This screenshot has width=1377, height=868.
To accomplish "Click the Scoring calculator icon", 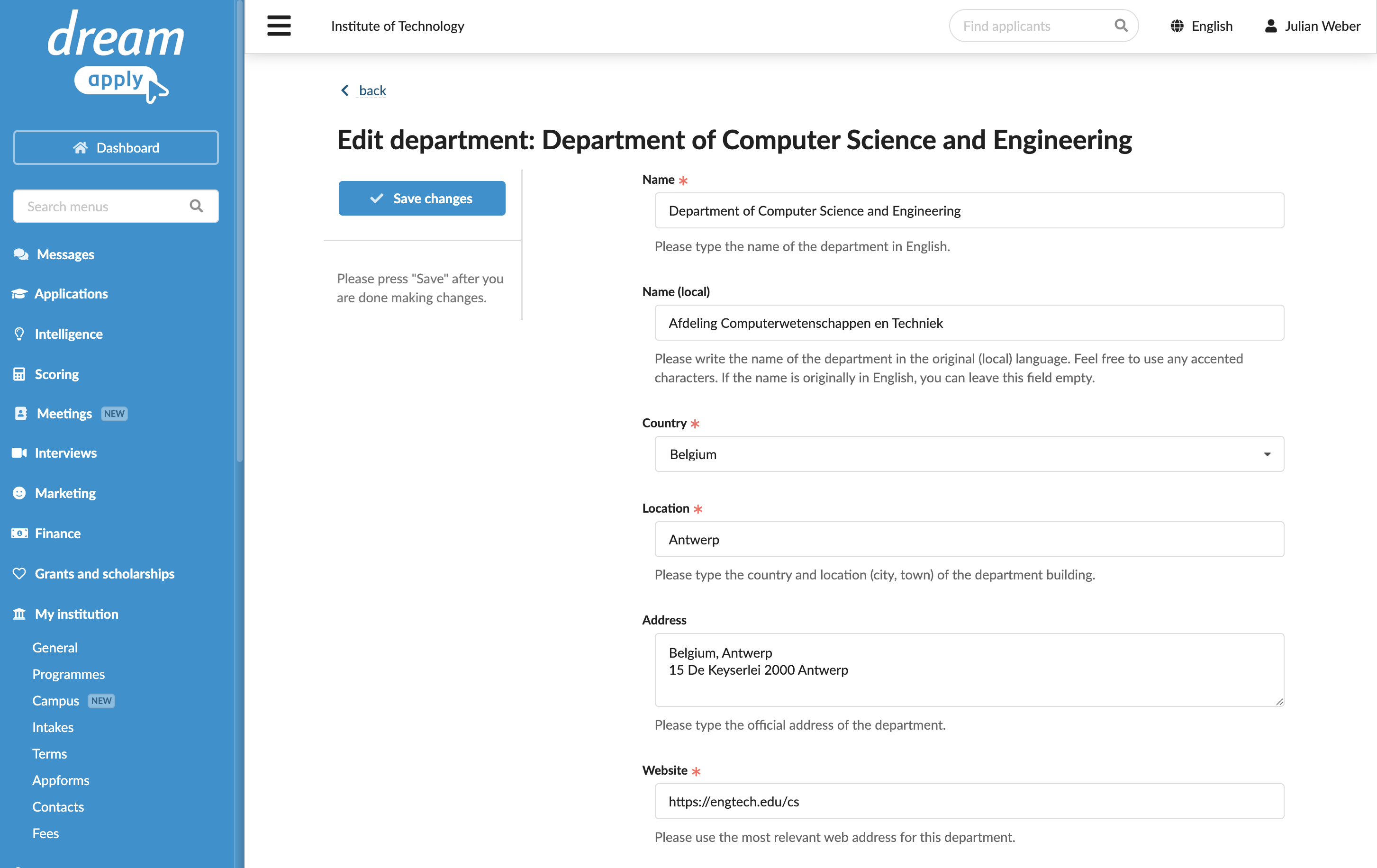I will tap(19, 374).
